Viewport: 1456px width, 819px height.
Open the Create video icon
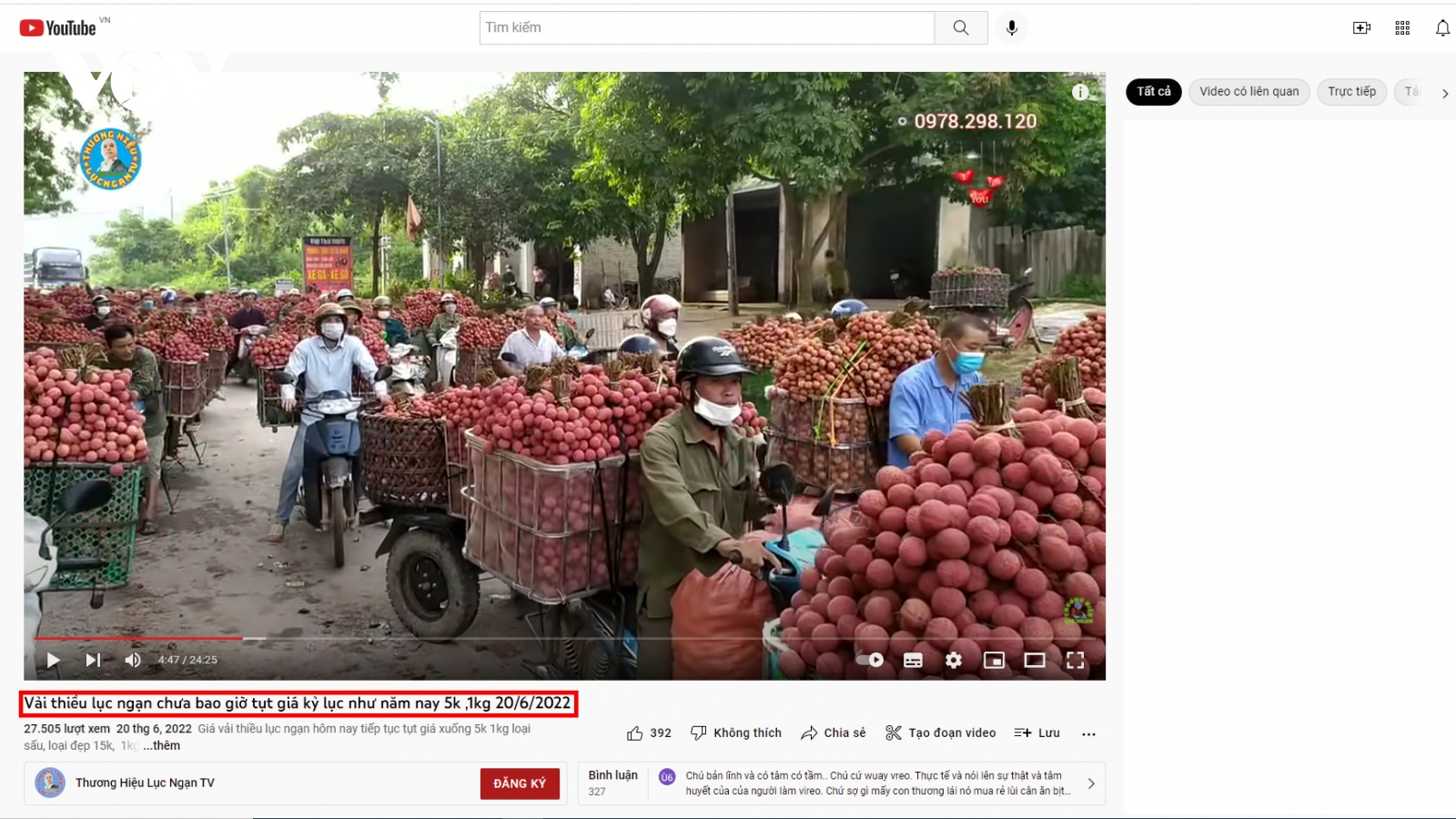point(1362,27)
